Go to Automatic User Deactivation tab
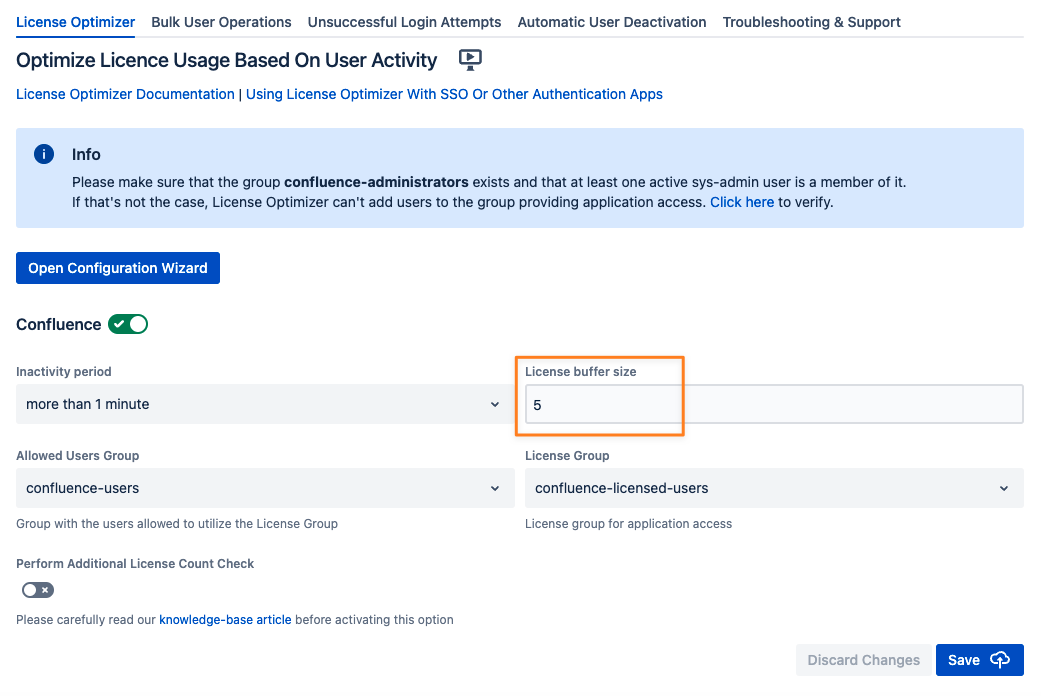Viewport: 1041px width, 696px height. pos(612,22)
